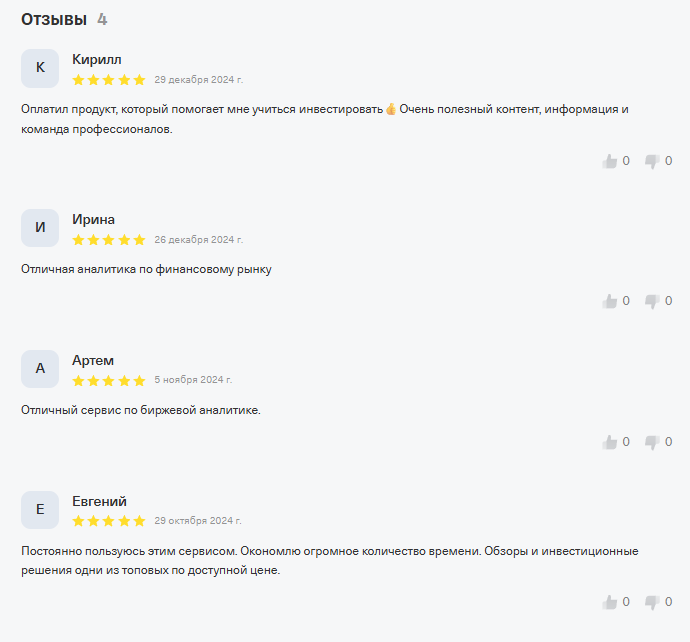690x642 pixels.
Task: Give thumbs down to Евгений's review
Action: [x=652, y=602]
